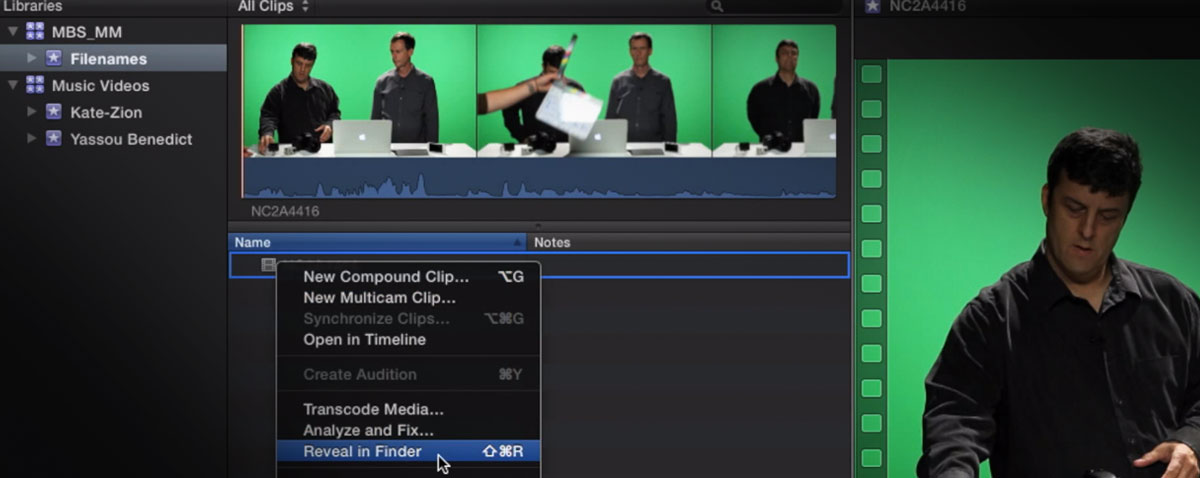Expand the Filenames event
1200x478 pixels.
(x=32, y=59)
